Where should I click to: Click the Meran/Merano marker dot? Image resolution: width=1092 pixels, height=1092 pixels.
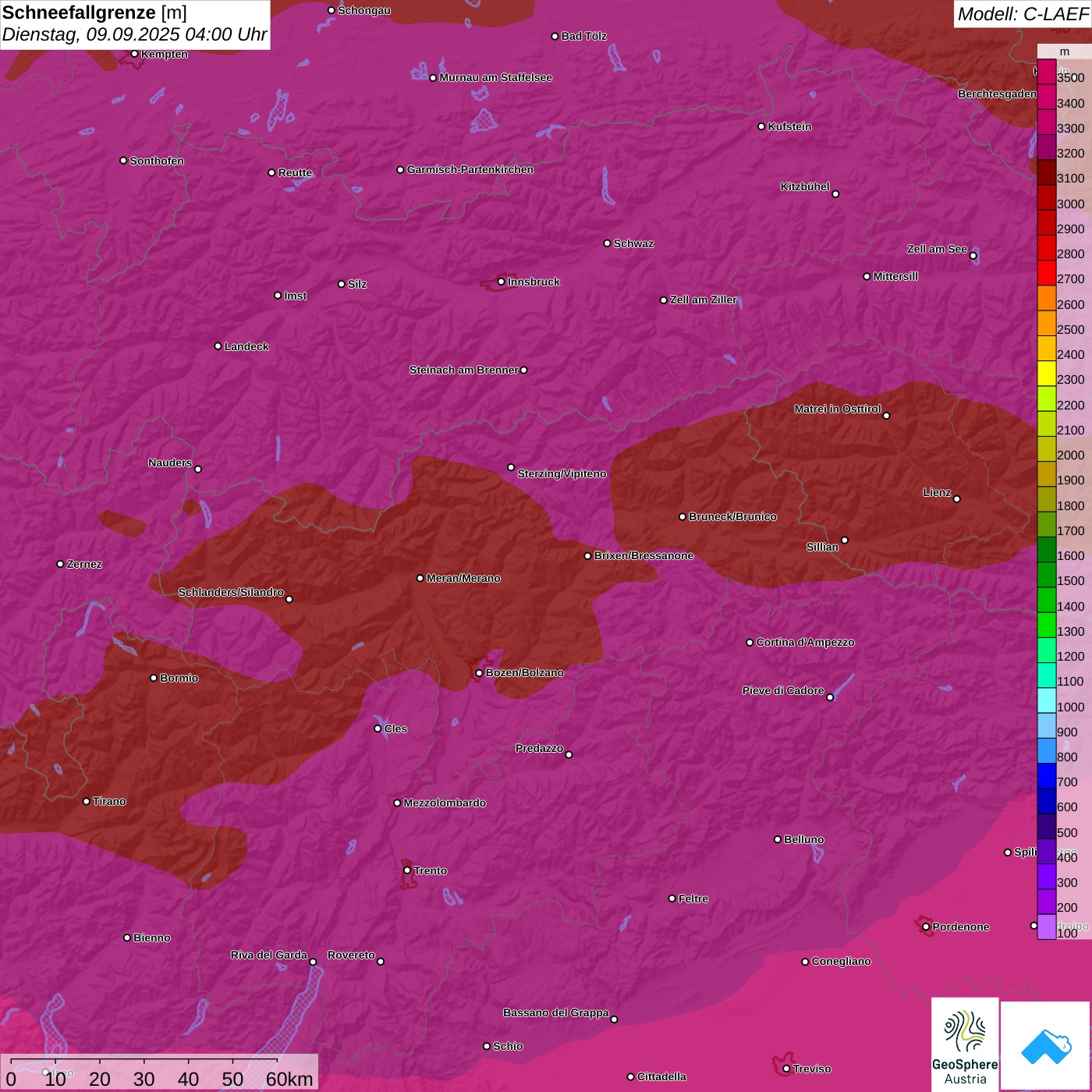click(x=420, y=578)
